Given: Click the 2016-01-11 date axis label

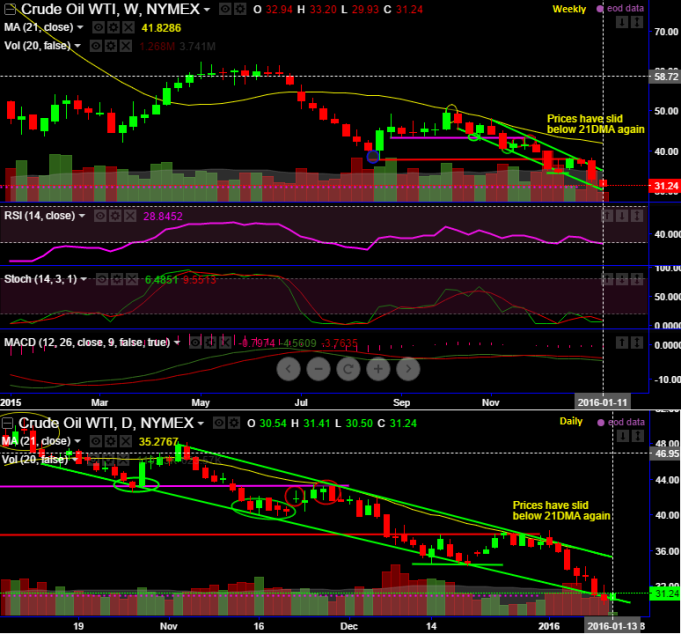Looking at the screenshot, I should (602, 402).
